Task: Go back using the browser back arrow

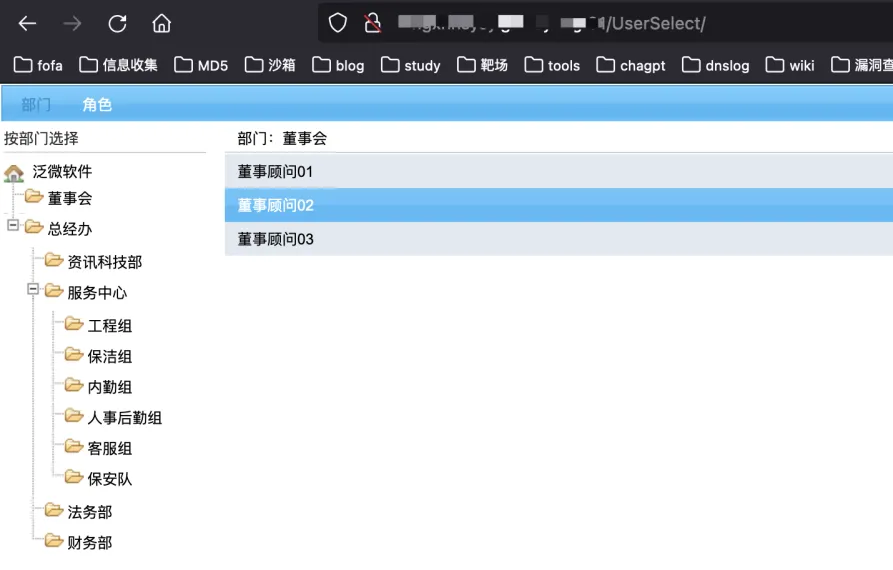Action: (27, 23)
